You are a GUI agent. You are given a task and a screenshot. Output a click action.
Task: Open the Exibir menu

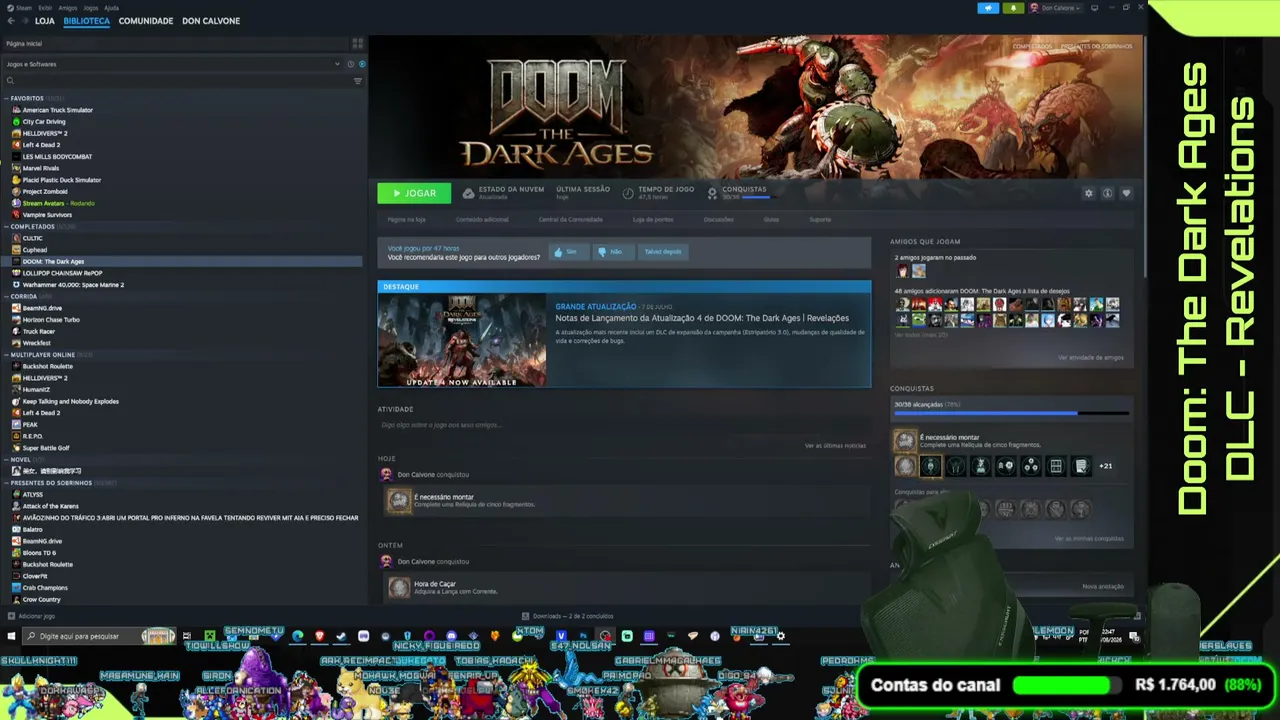45,8
